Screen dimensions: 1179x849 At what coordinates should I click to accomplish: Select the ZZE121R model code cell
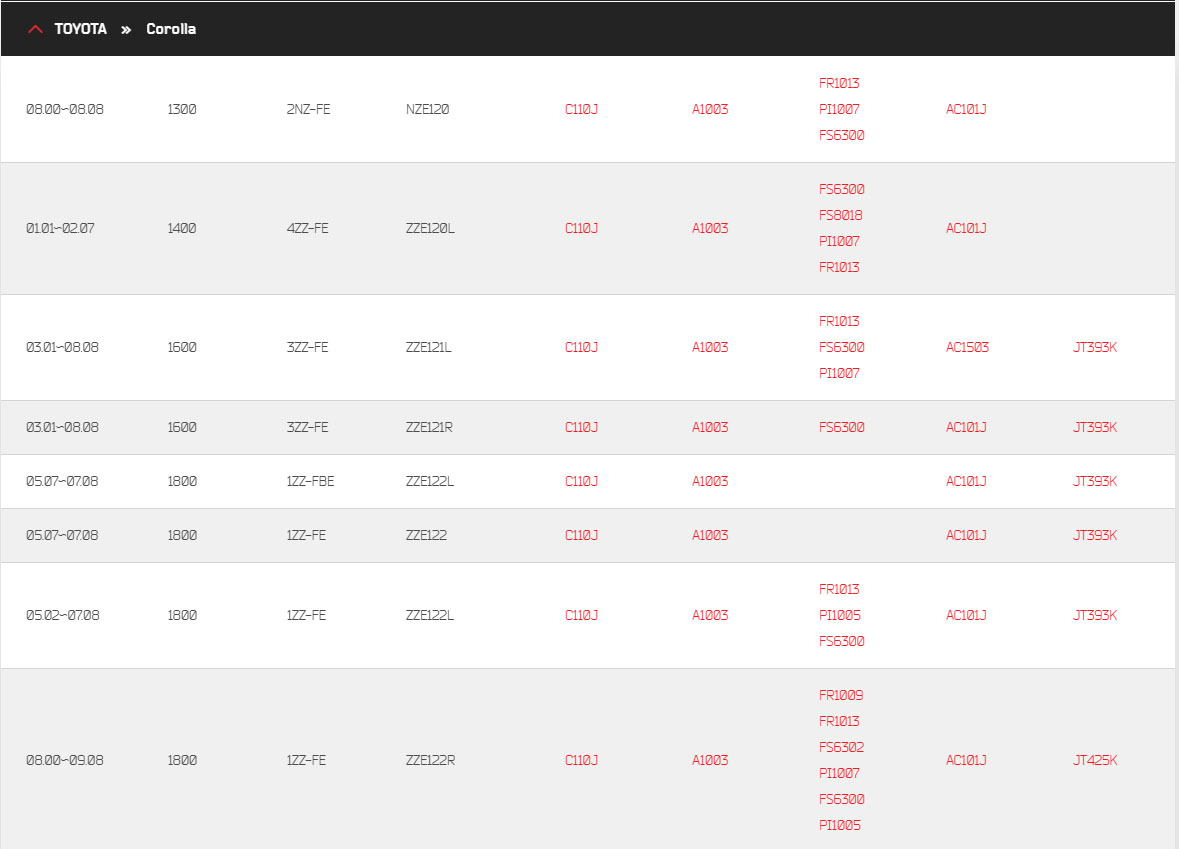point(429,428)
